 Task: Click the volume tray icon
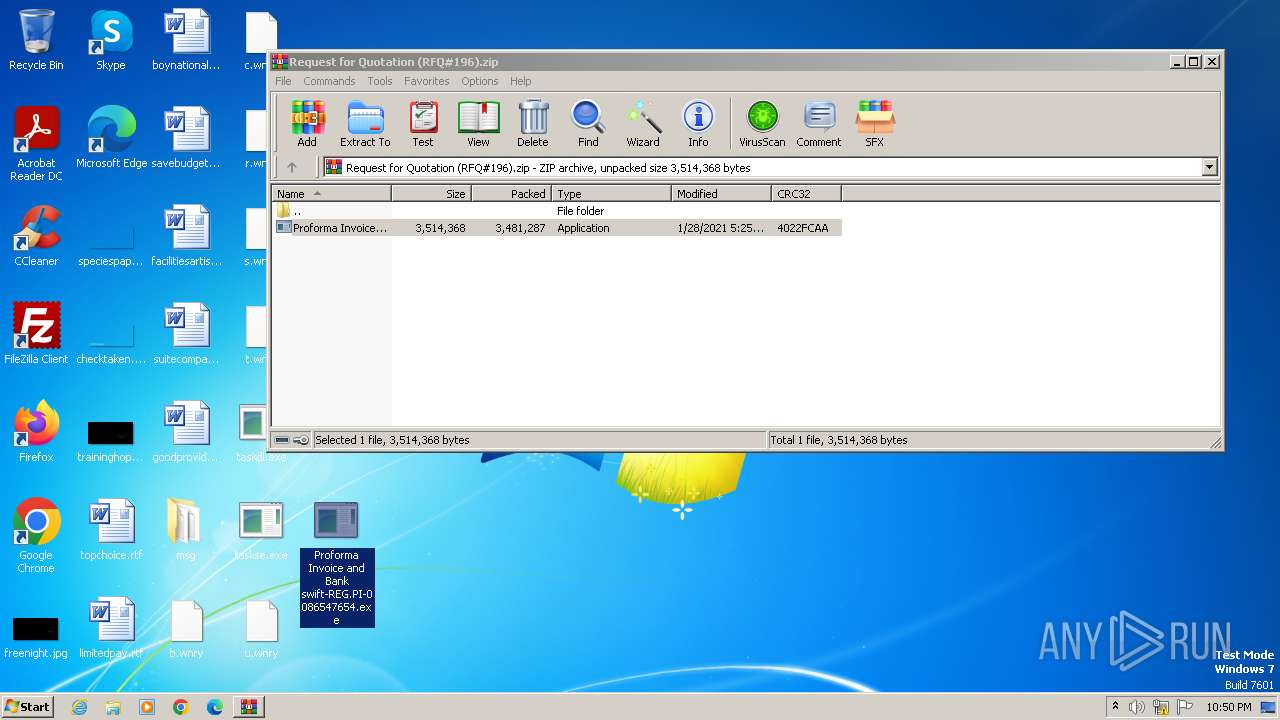1137,707
